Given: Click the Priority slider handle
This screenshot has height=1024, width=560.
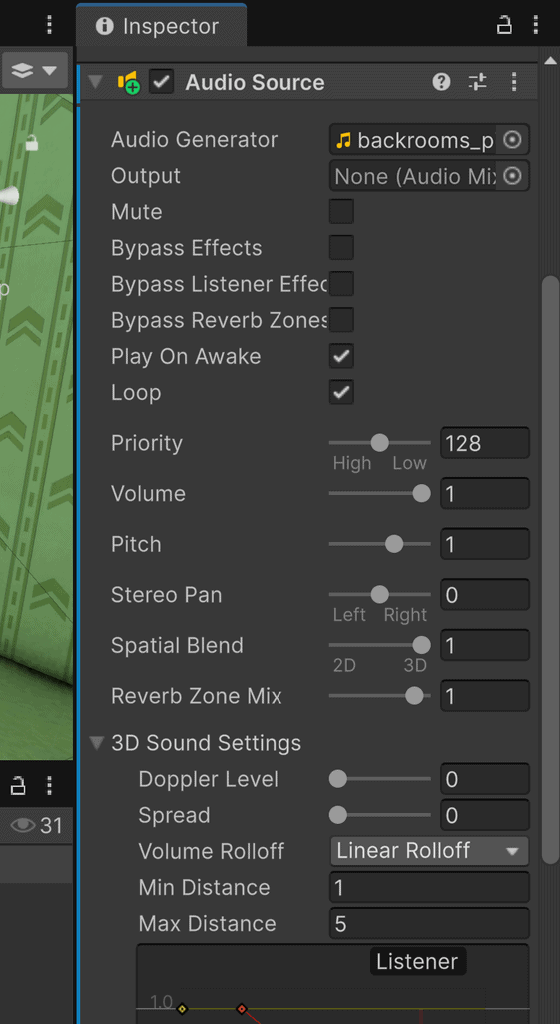Looking at the screenshot, I should [380, 443].
